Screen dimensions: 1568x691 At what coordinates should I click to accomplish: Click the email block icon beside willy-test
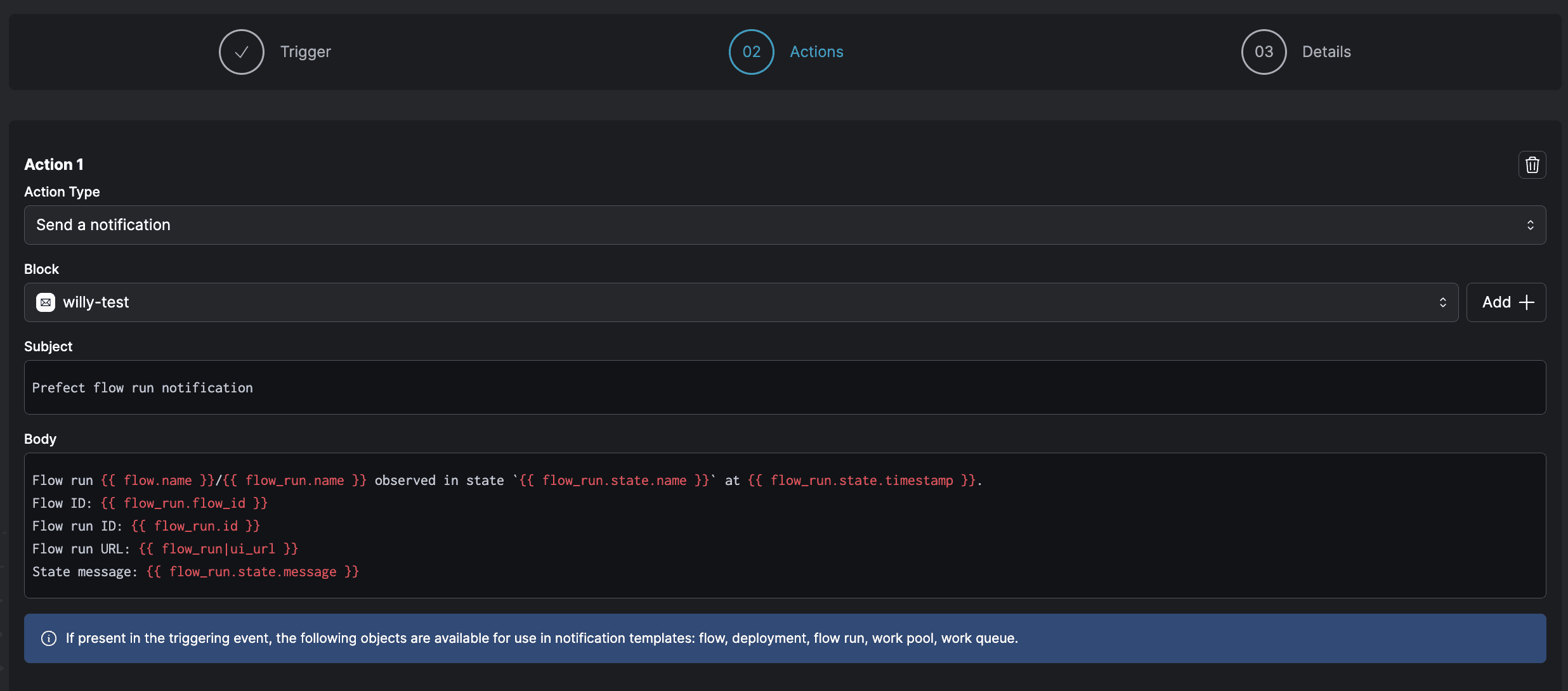coord(46,302)
